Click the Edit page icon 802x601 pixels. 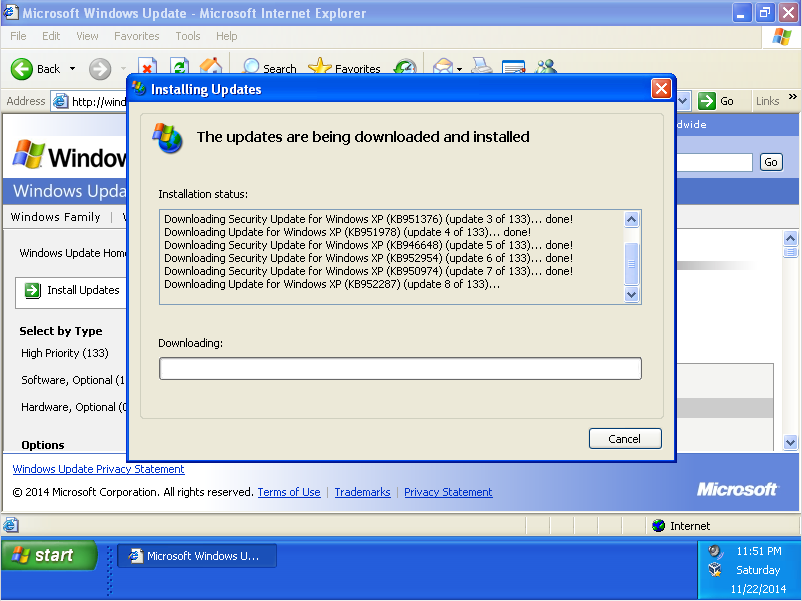coord(514,66)
